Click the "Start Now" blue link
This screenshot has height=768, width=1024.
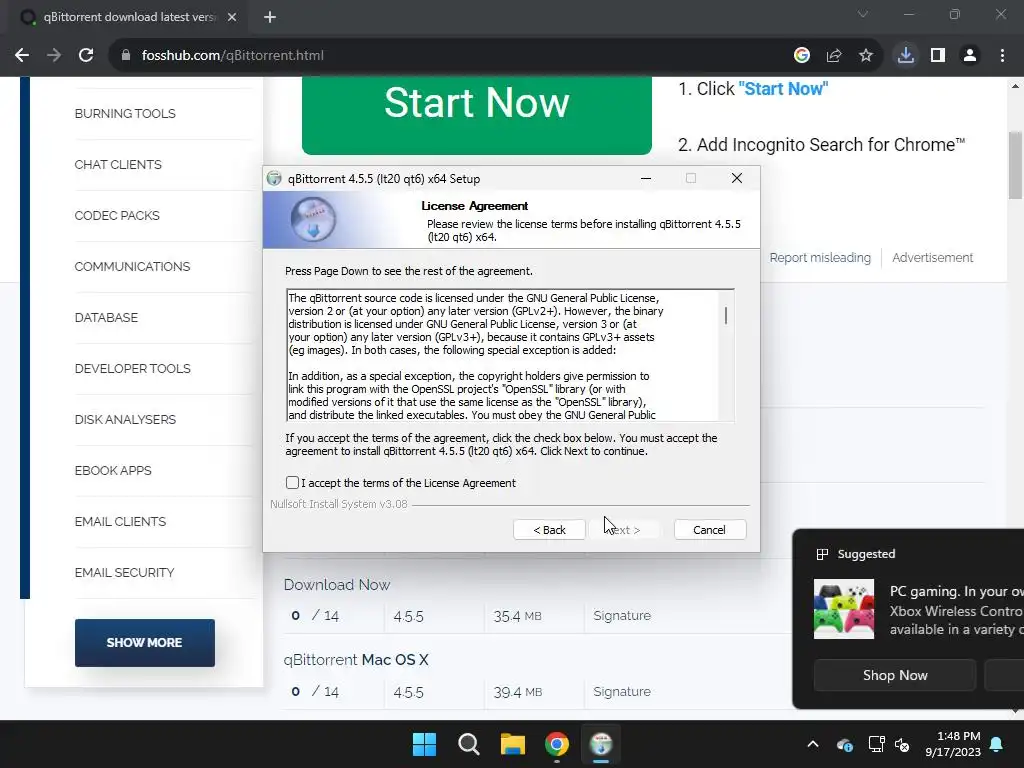(x=783, y=89)
